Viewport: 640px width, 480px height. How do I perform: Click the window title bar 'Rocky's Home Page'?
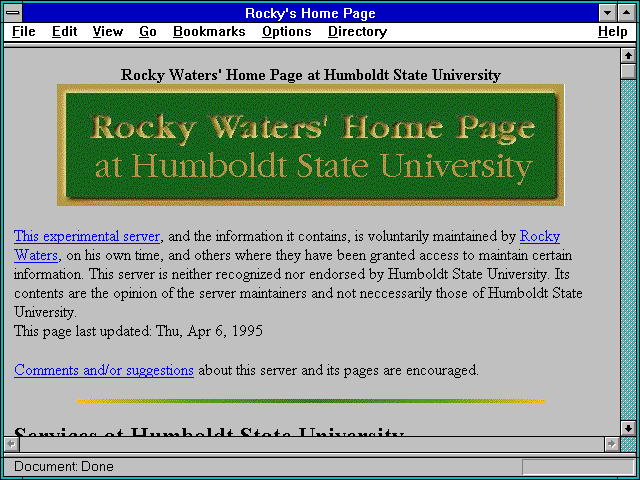pos(310,13)
